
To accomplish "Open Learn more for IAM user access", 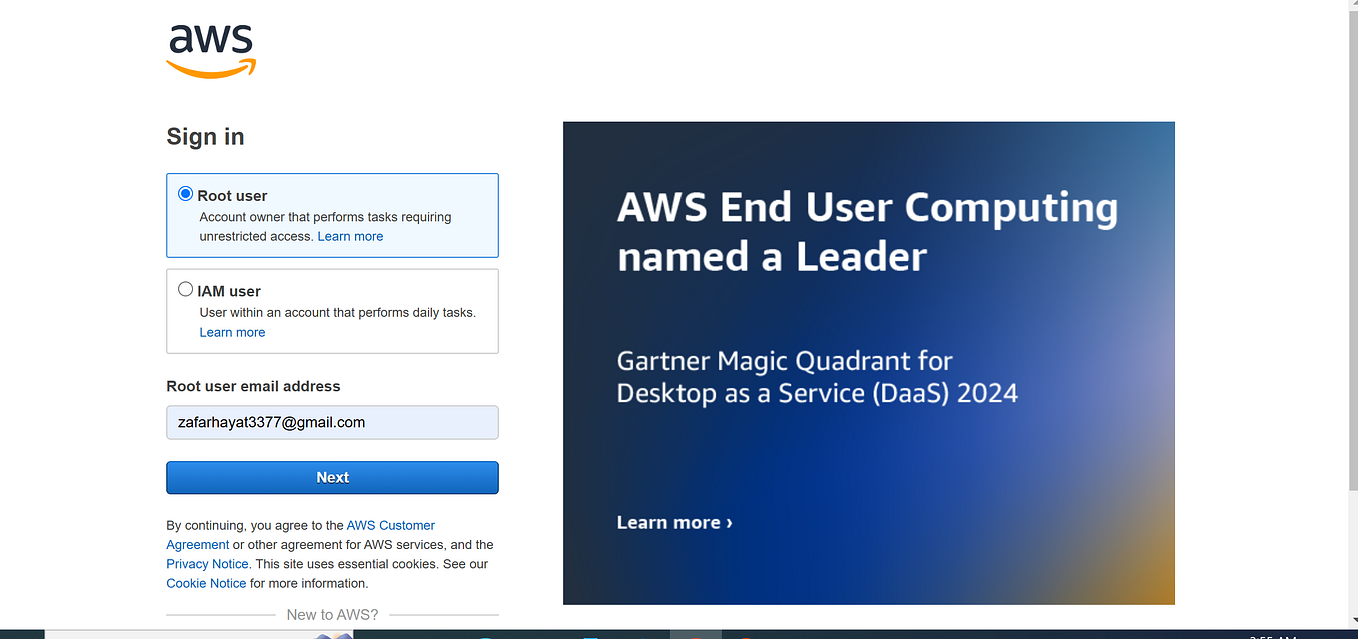I will [x=232, y=332].
